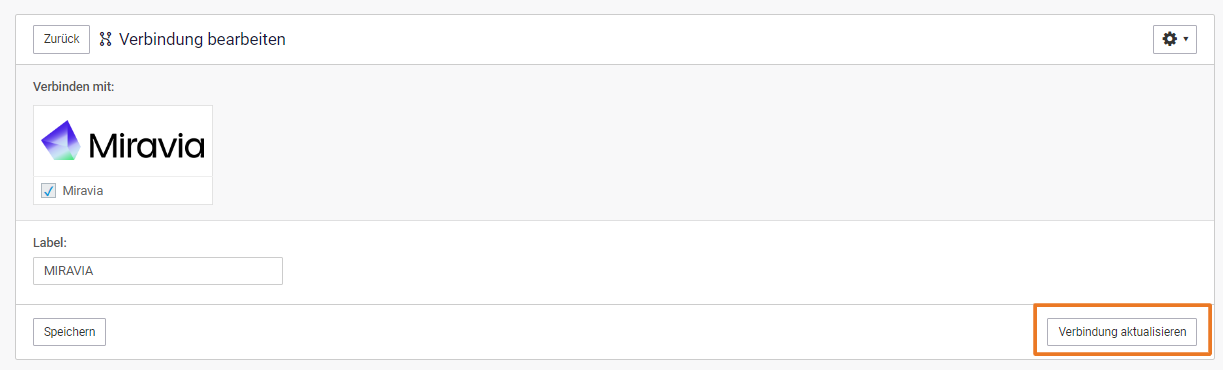The height and width of the screenshot is (370, 1223).
Task: Go back with the Zurück button
Action: (x=62, y=39)
